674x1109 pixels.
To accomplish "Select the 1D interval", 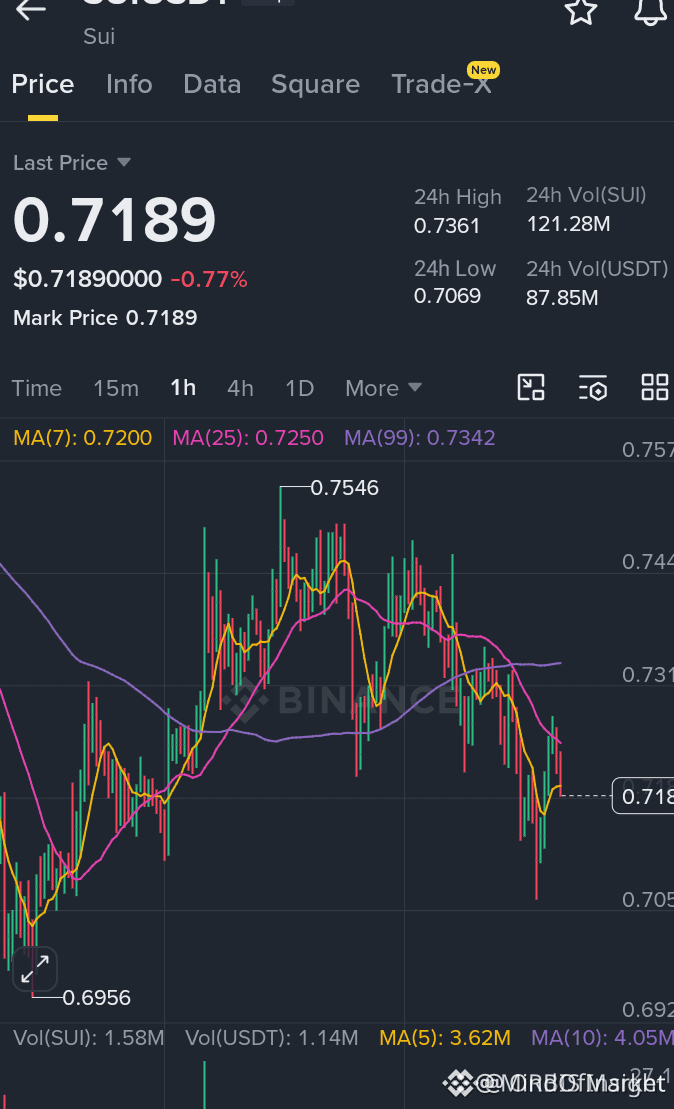I will point(299,388).
